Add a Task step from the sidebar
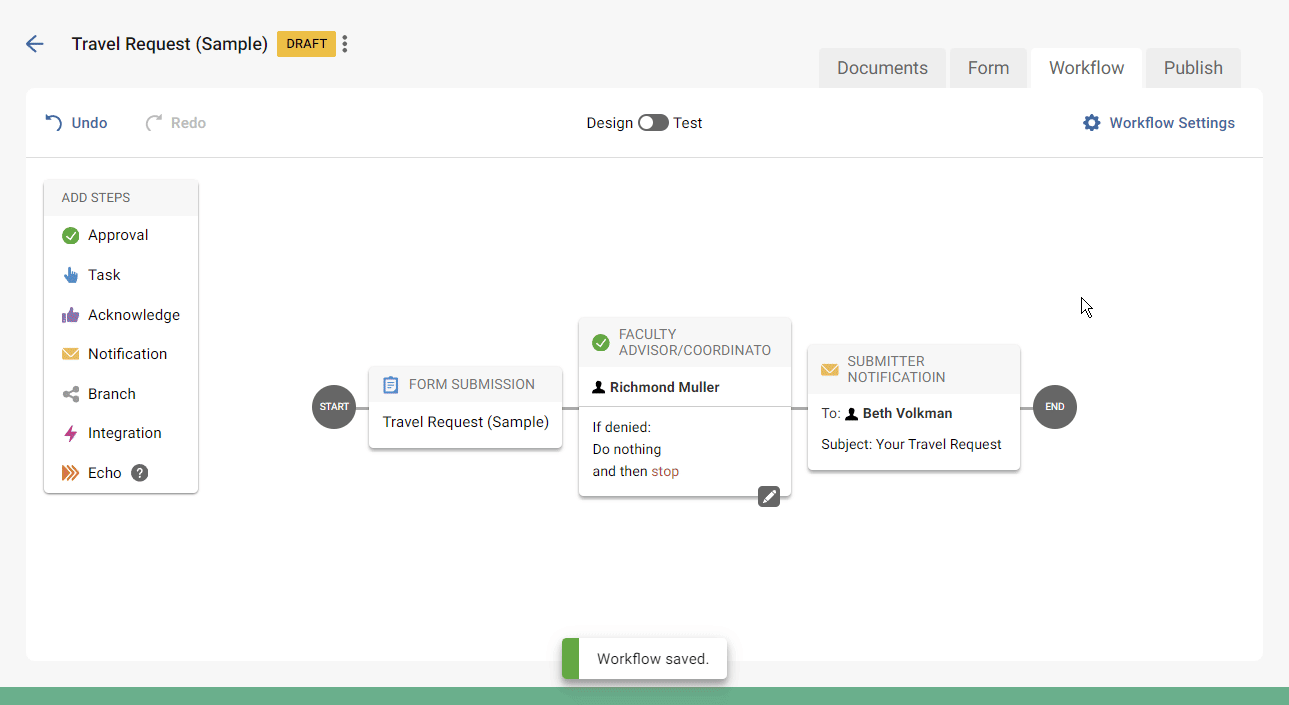This screenshot has width=1289, height=705. click(x=106, y=275)
